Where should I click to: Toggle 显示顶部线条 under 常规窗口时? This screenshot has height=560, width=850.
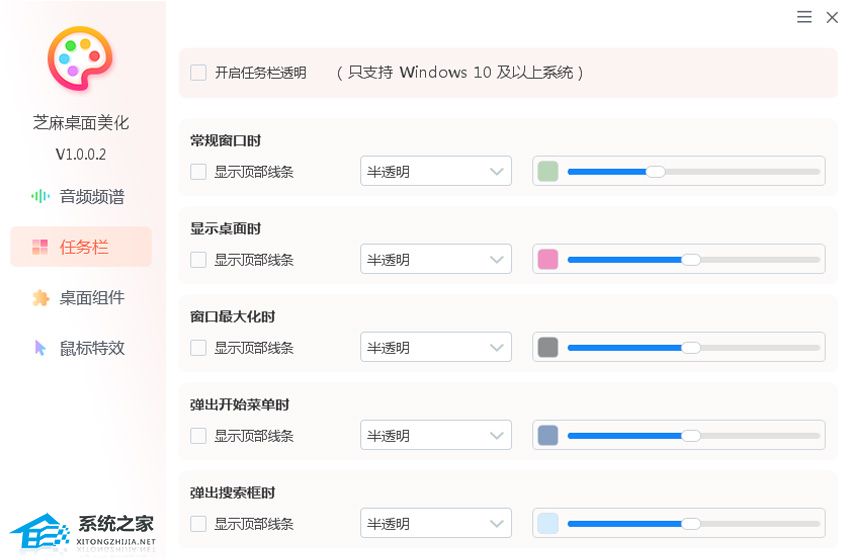pos(198,172)
